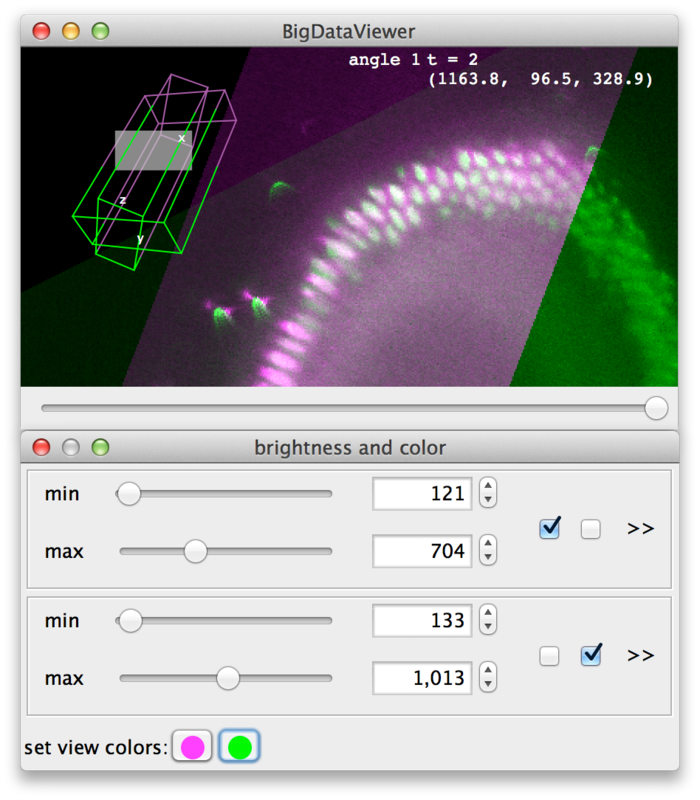Expand top group with >> button
The height and width of the screenshot is (800, 700).
pos(640,529)
